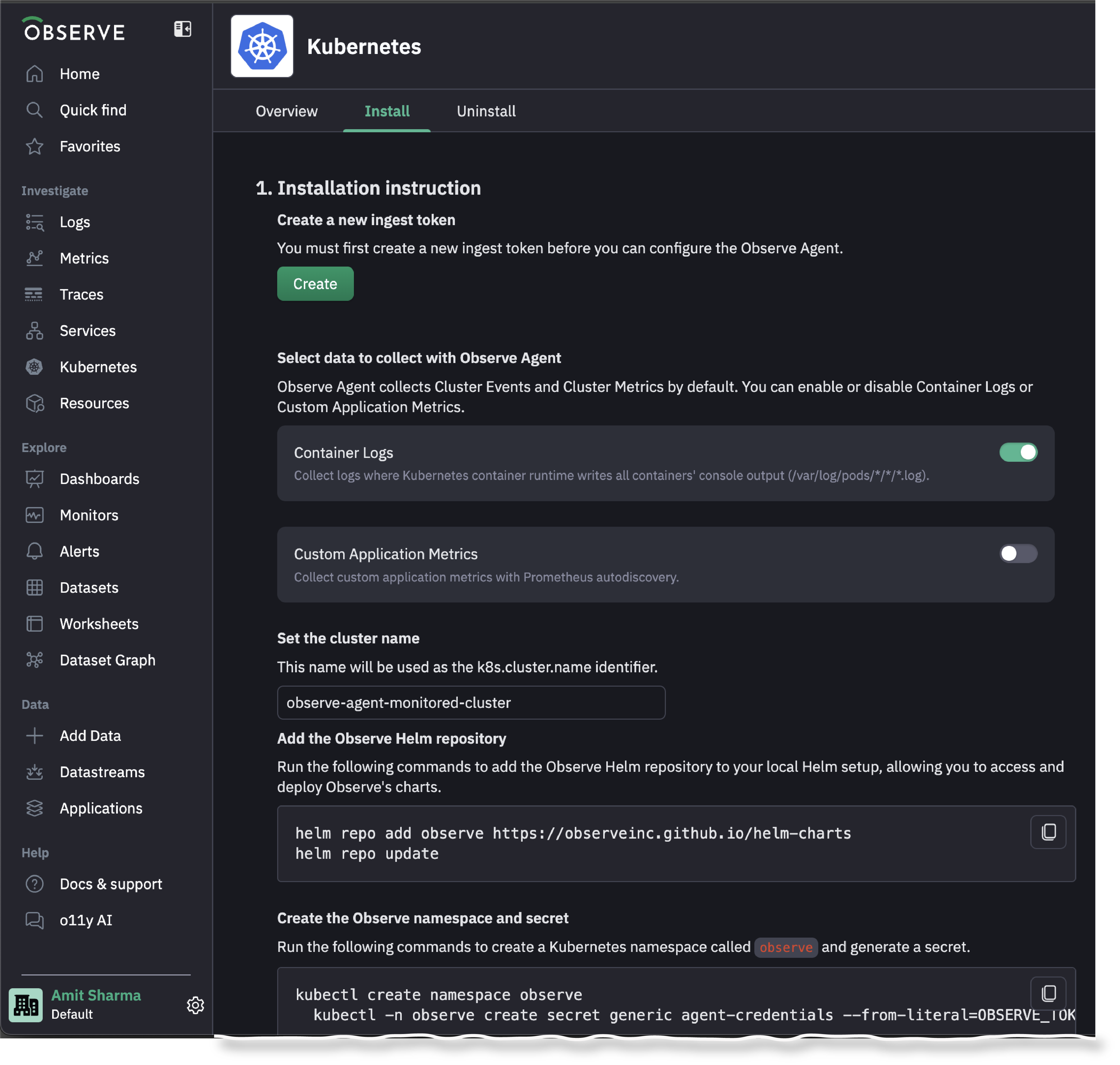This screenshot has height=1065, width=1120.
Task: Collapse the sidebar with the panel icon
Action: 182,29
